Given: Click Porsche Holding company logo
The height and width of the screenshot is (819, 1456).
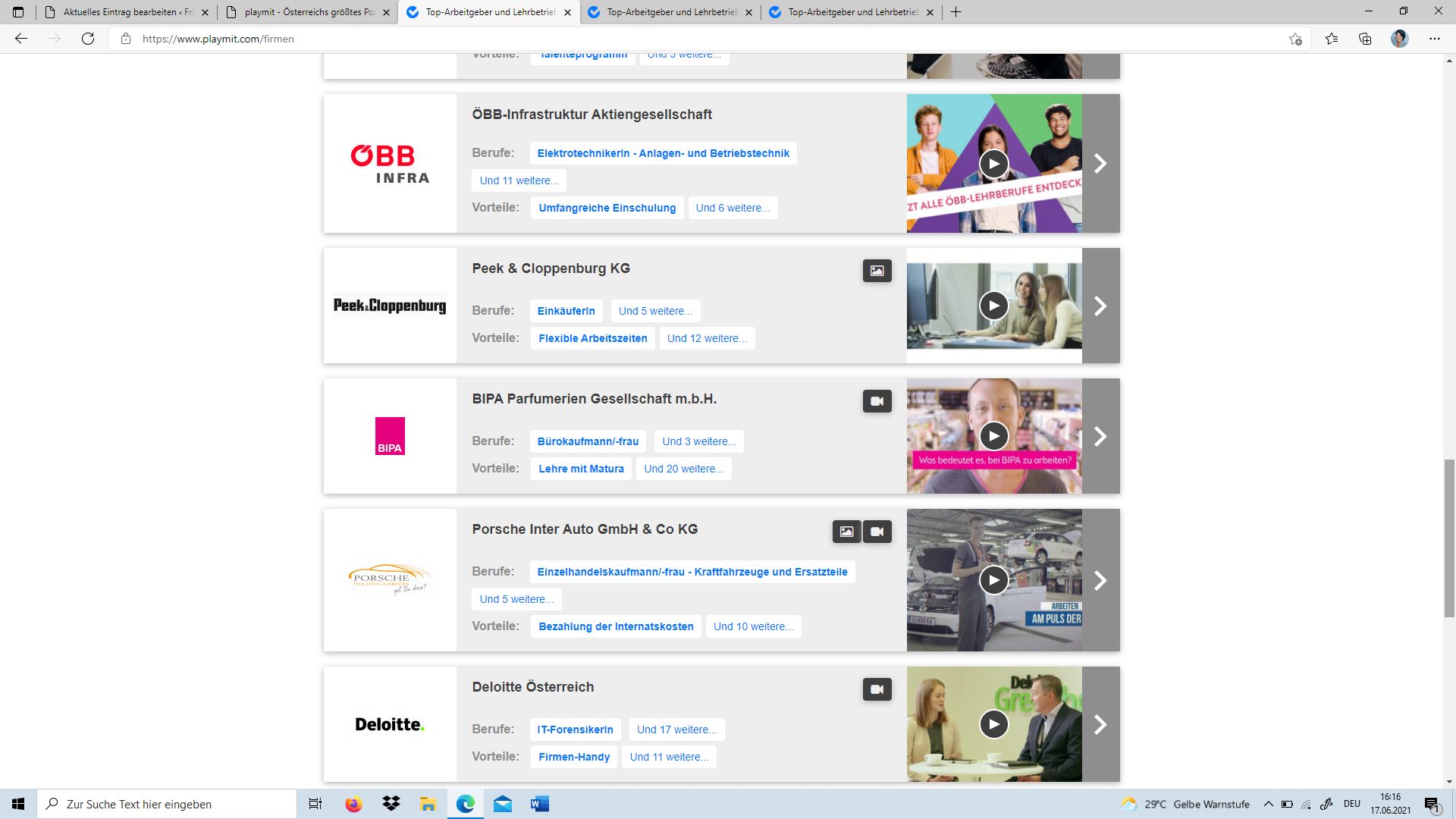Looking at the screenshot, I should (x=390, y=580).
